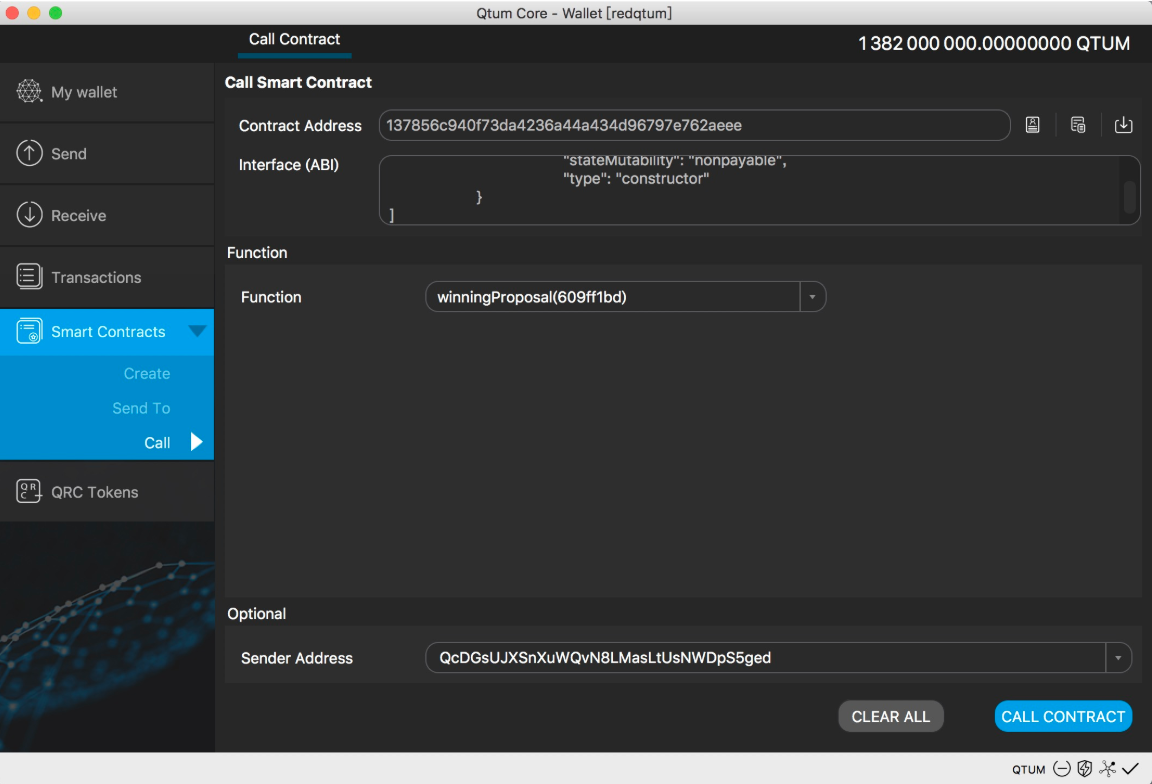Click the paste from clipboard icon
The height and width of the screenshot is (784, 1152).
1078,125
